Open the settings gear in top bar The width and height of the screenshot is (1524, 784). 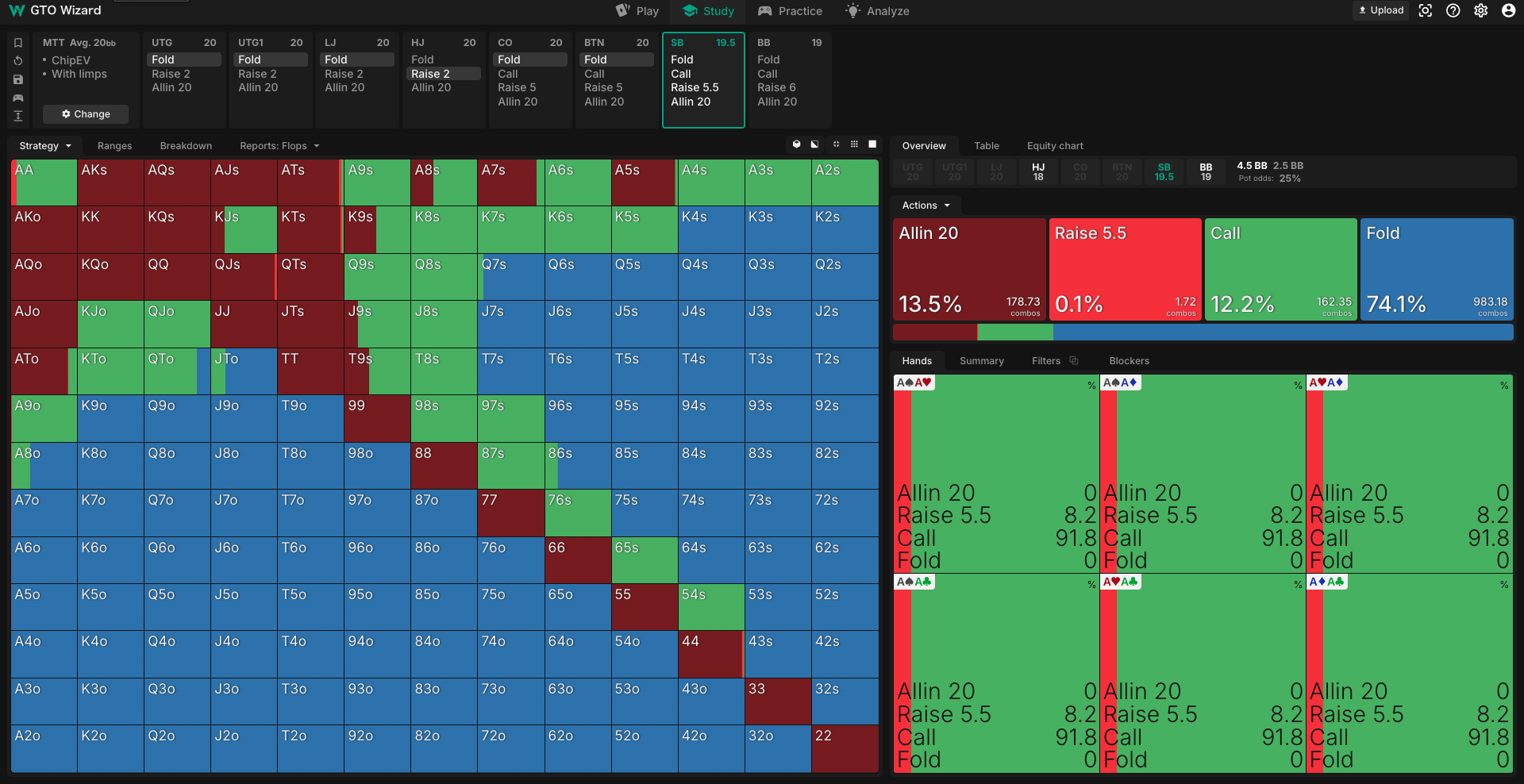click(x=1480, y=10)
